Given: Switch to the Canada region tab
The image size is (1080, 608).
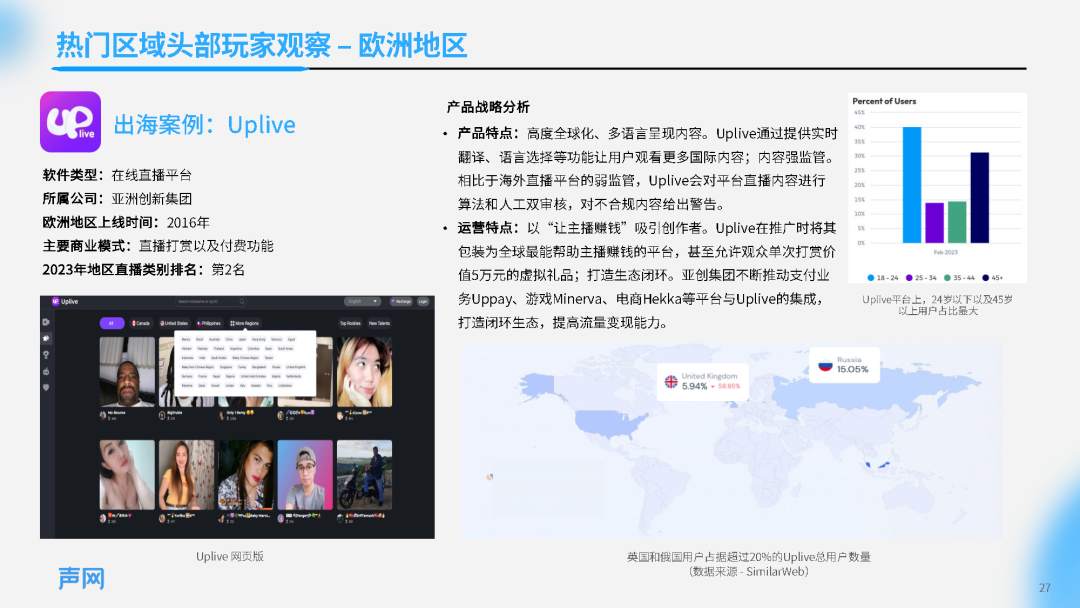Looking at the screenshot, I should pyautogui.click(x=142, y=323).
